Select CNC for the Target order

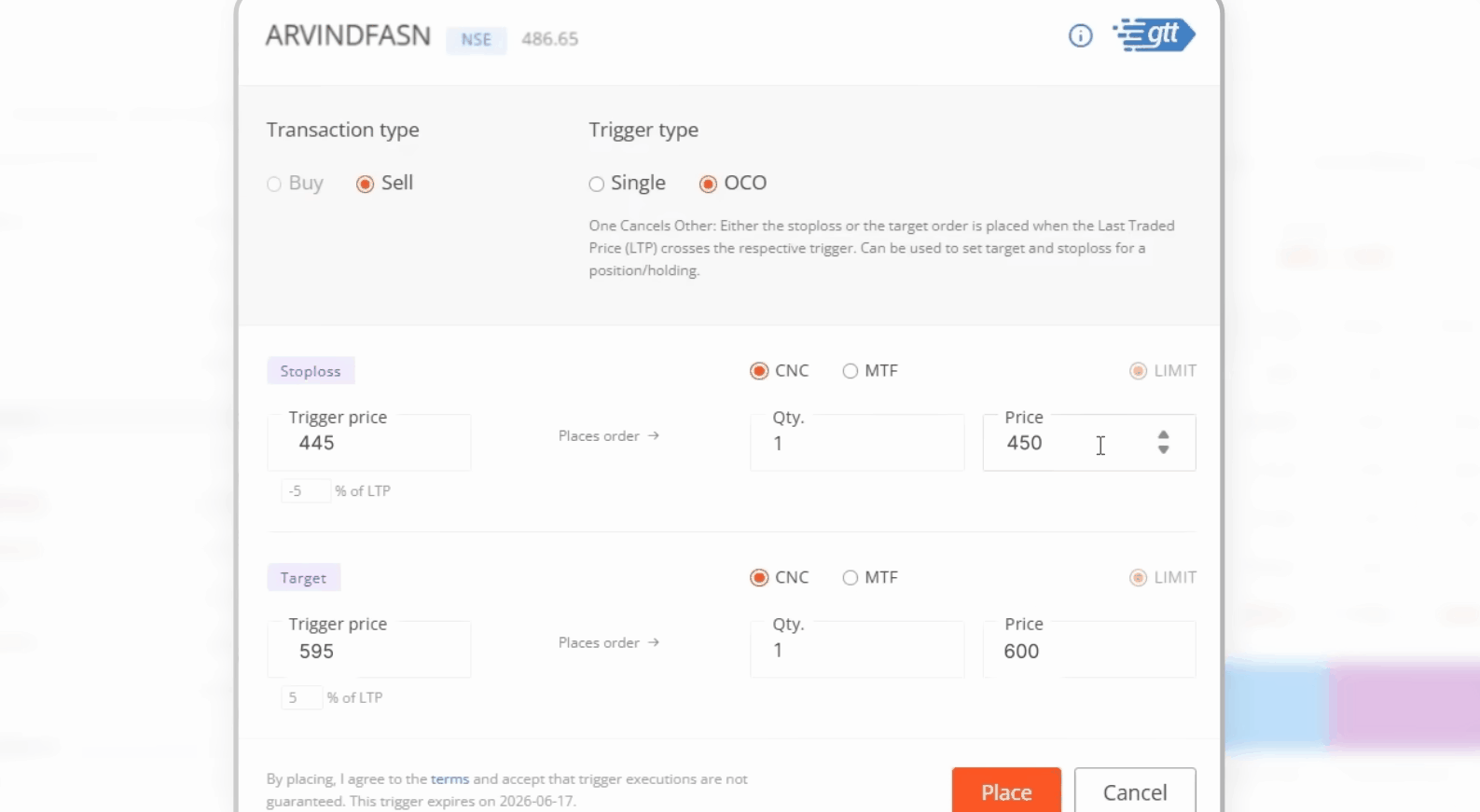759,578
